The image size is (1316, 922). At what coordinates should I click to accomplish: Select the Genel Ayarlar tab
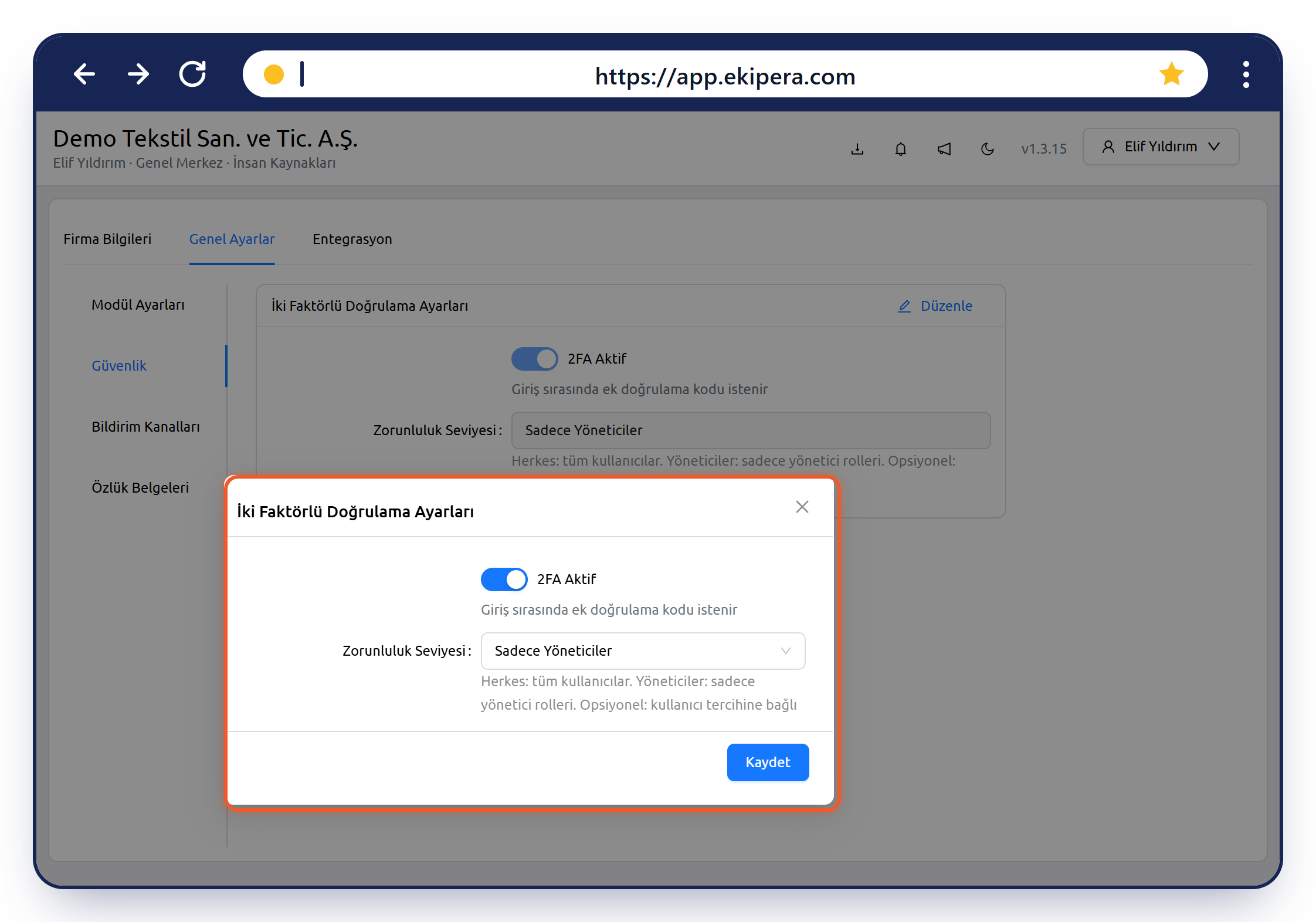pyautogui.click(x=232, y=239)
